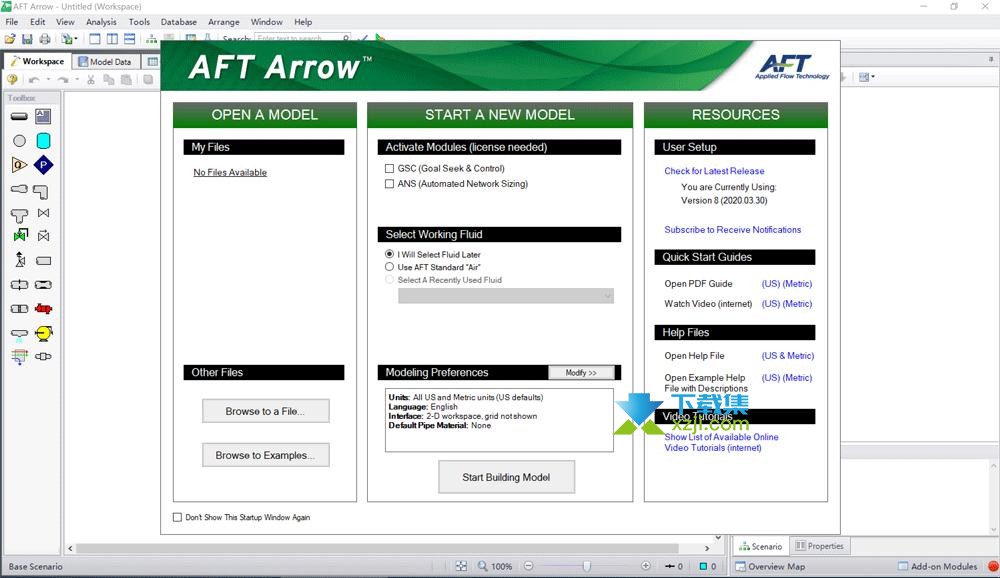This screenshot has width=1000, height=578.
Task: Select the Area Change junction icon
Action: 19,189
